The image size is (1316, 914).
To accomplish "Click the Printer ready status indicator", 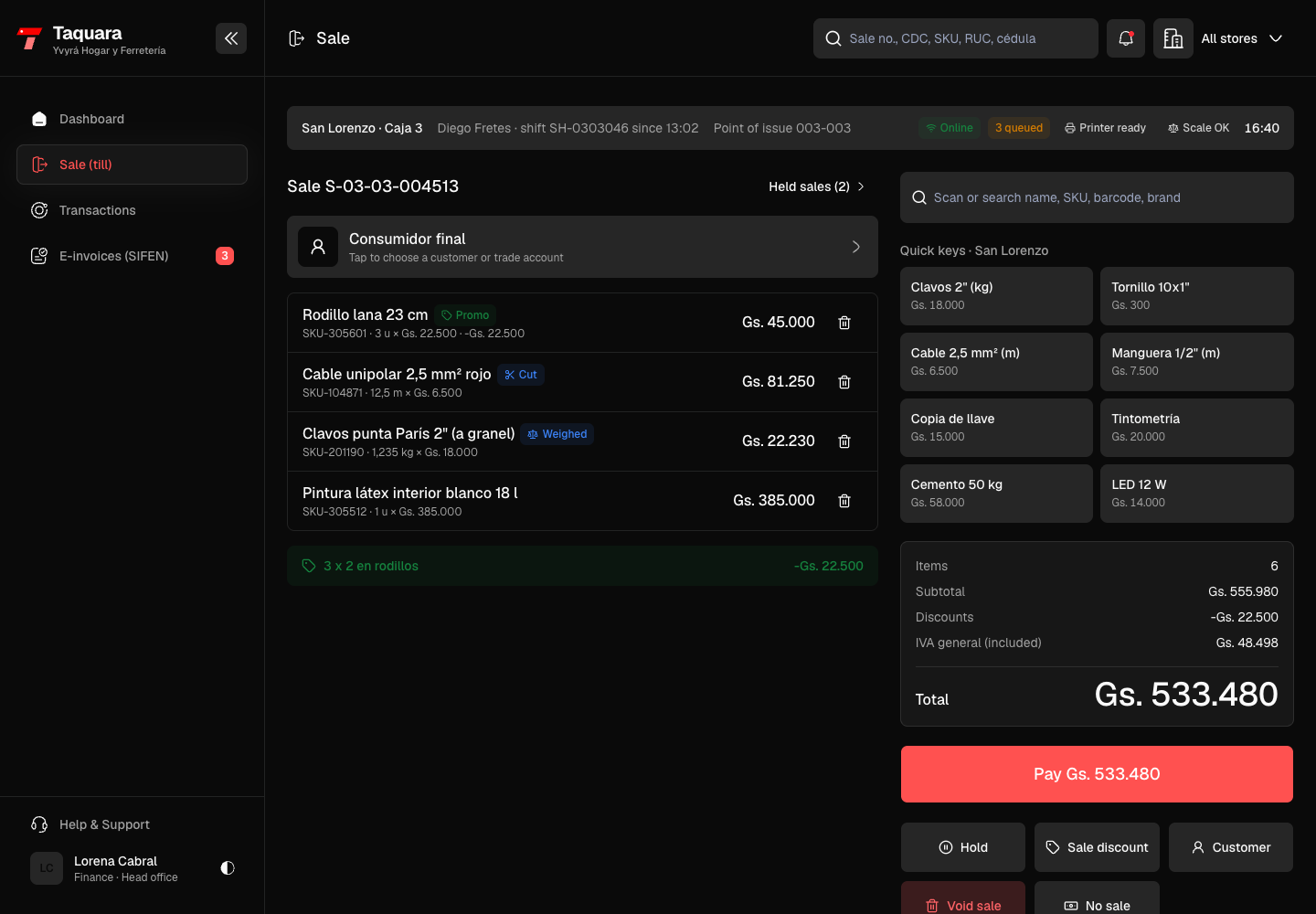I will point(1105,128).
